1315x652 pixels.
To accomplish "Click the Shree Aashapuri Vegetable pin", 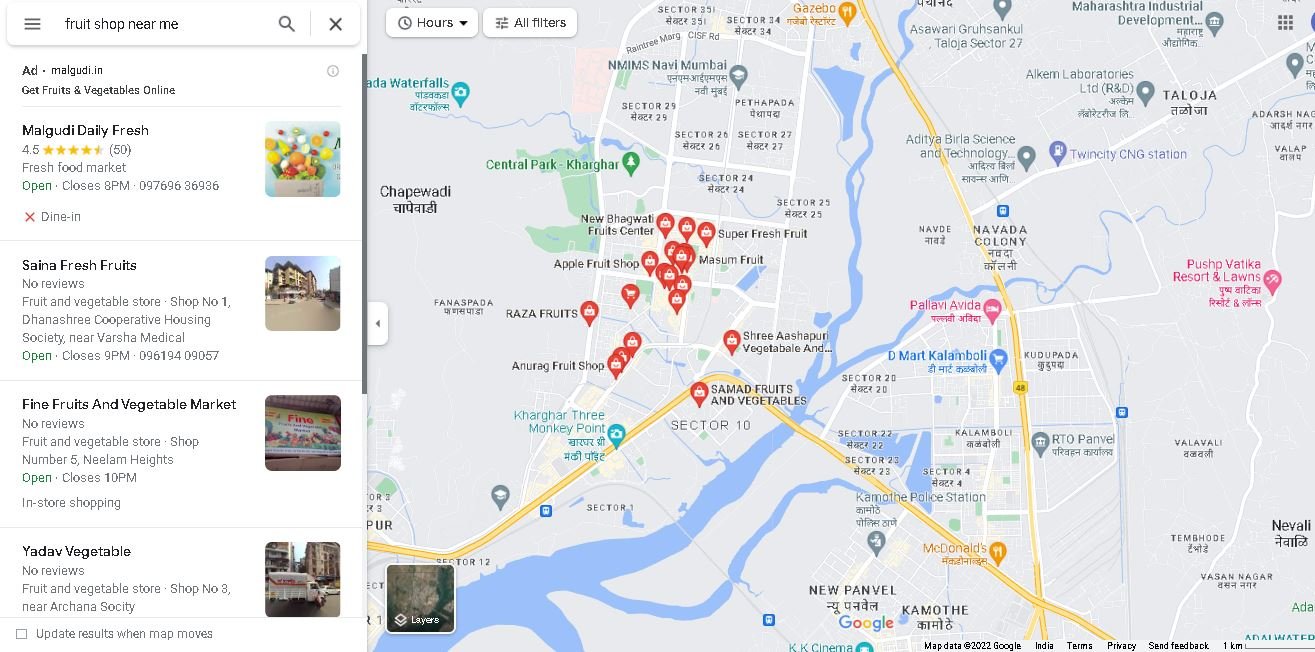I will click(x=732, y=341).
